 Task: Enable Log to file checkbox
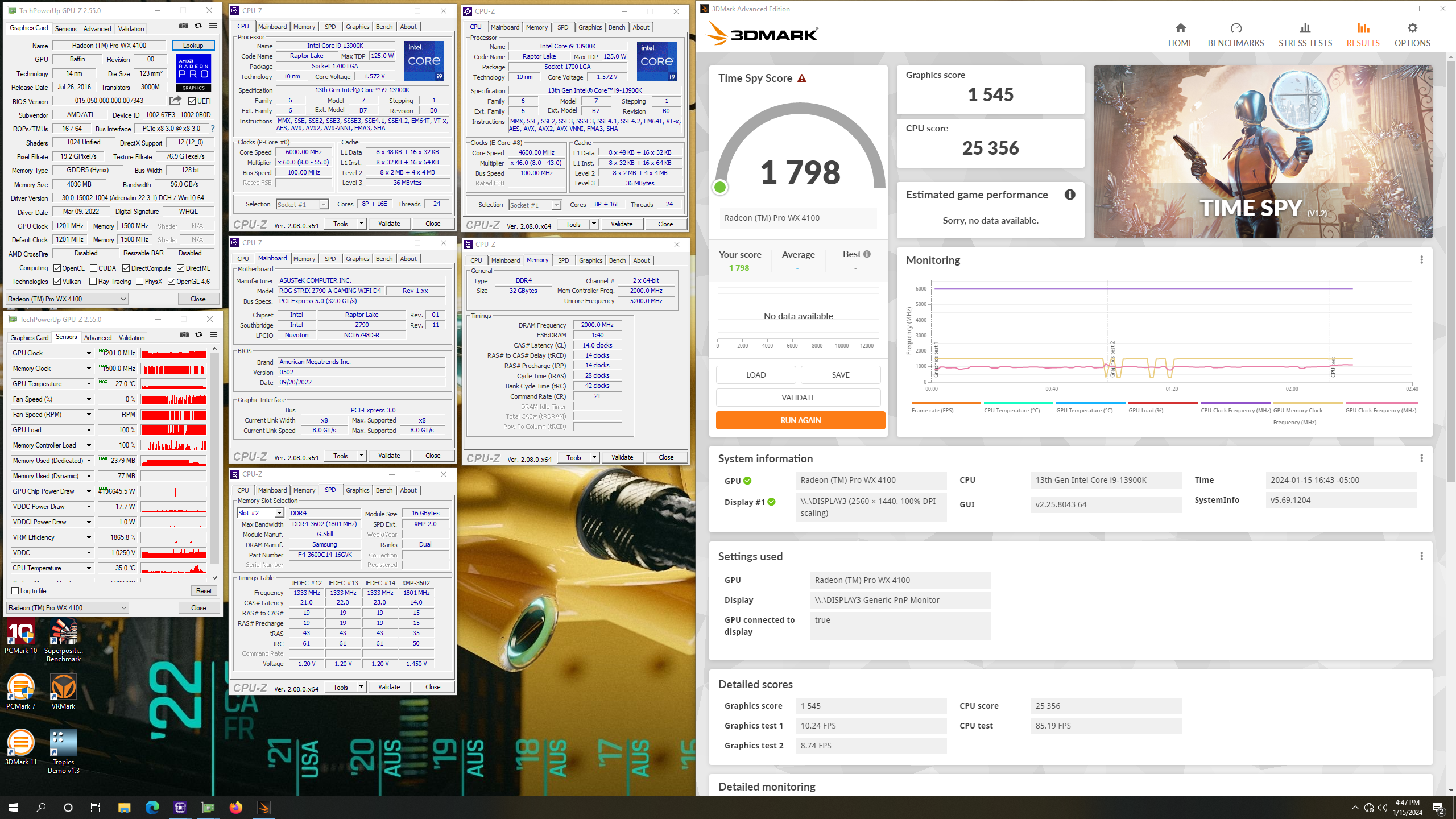point(15,591)
